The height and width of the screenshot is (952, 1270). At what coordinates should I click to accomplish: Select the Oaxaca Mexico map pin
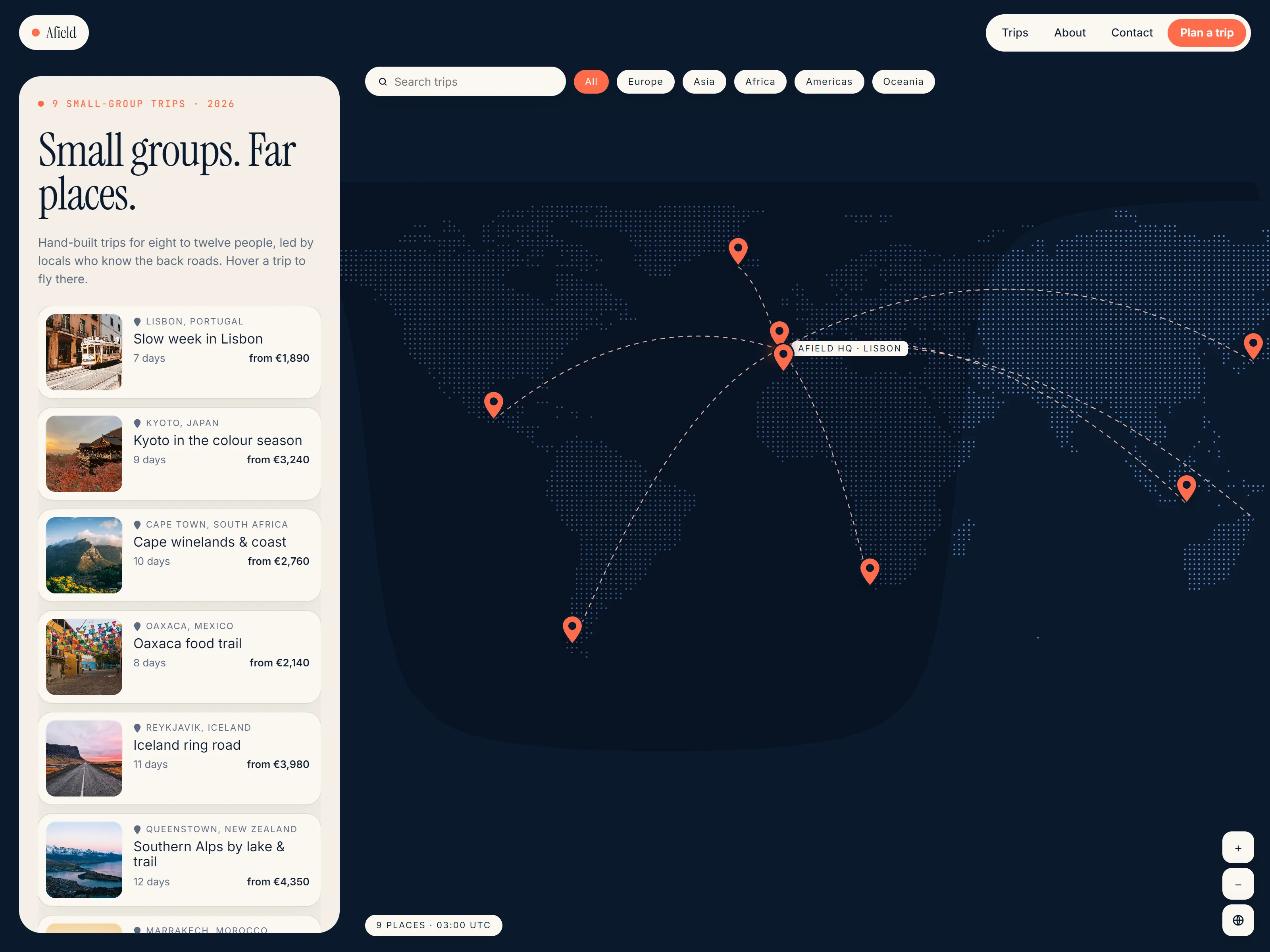click(494, 405)
